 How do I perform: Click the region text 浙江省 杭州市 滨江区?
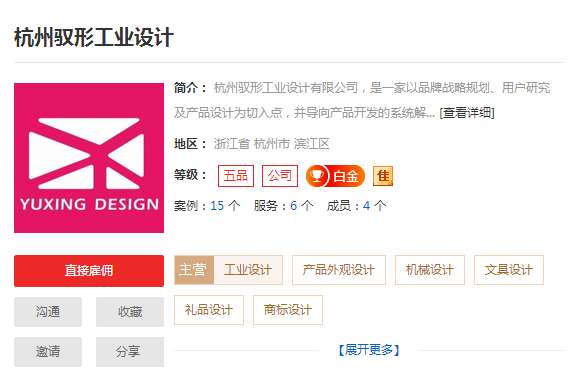coord(272,144)
